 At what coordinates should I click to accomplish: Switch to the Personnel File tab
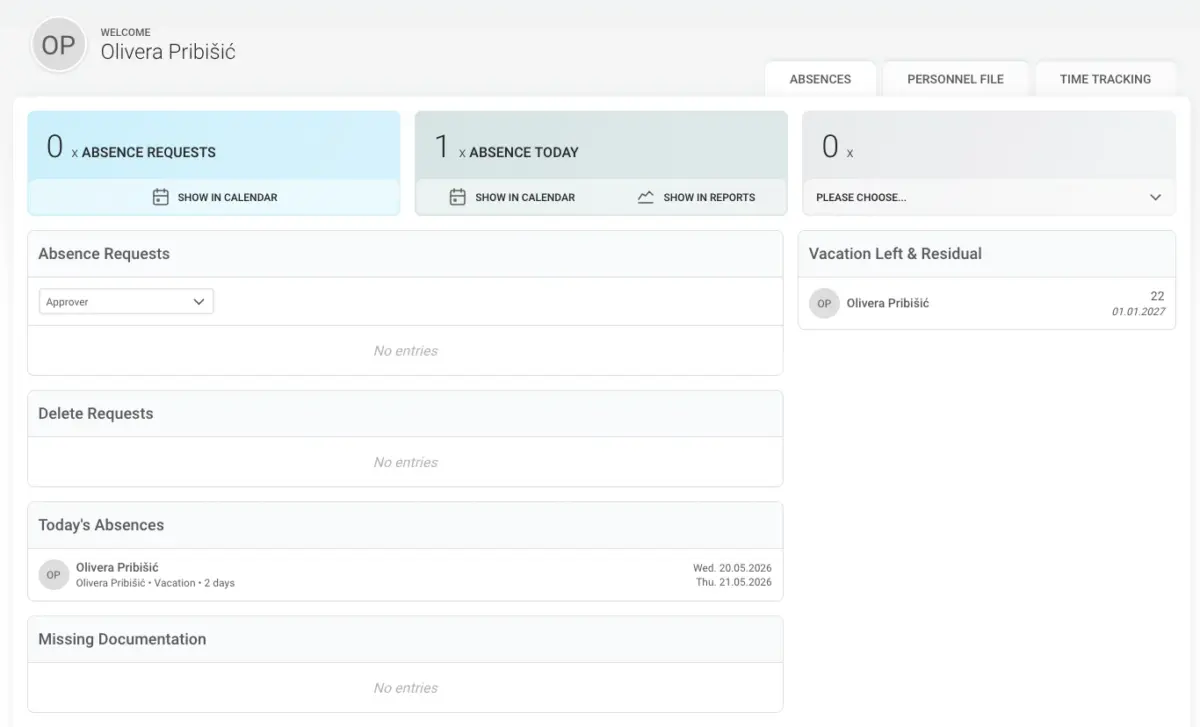click(955, 79)
